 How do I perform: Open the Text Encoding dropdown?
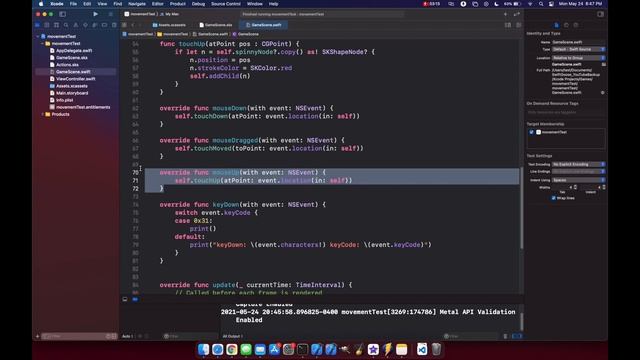pos(578,164)
